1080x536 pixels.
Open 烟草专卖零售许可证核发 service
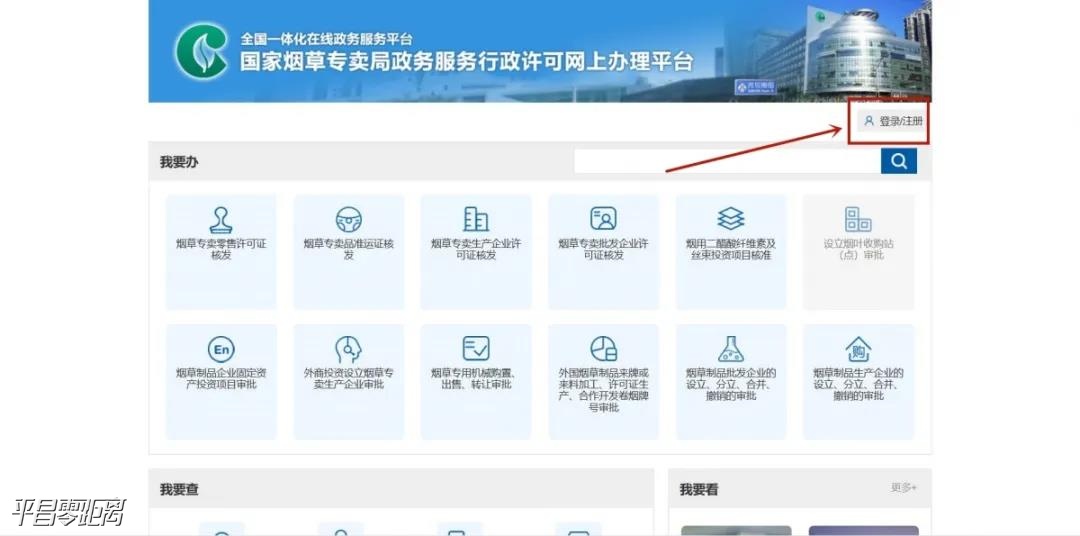click(221, 252)
